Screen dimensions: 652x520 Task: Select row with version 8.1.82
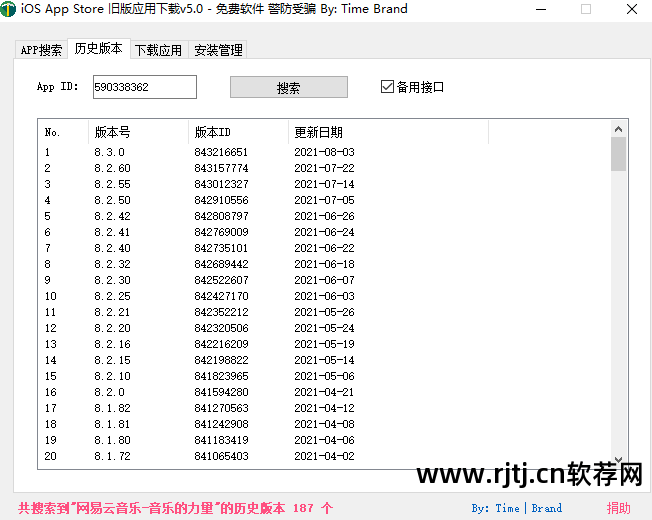(324, 408)
